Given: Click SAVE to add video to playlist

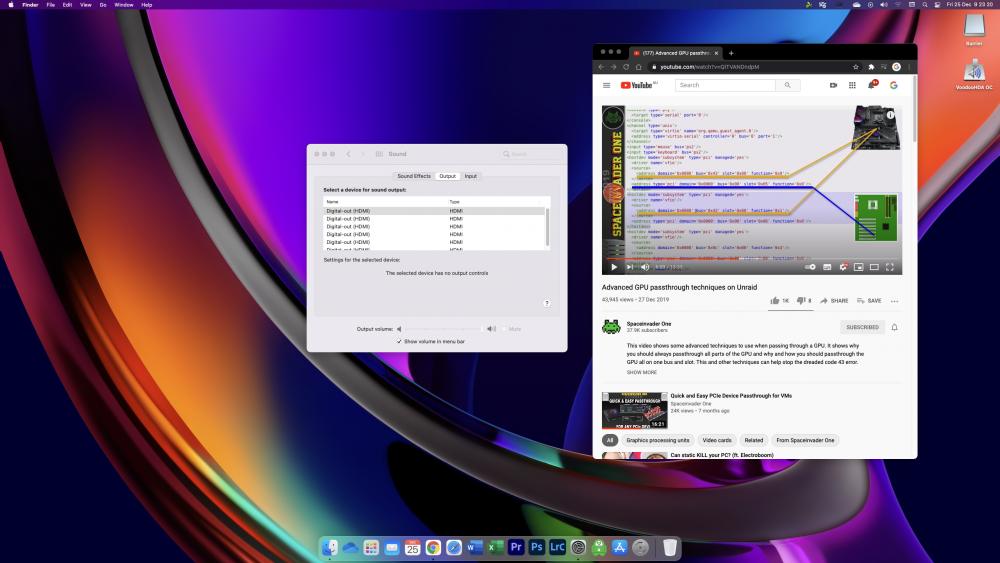Looking at the screenshot, I should click(x=869, y=300).
